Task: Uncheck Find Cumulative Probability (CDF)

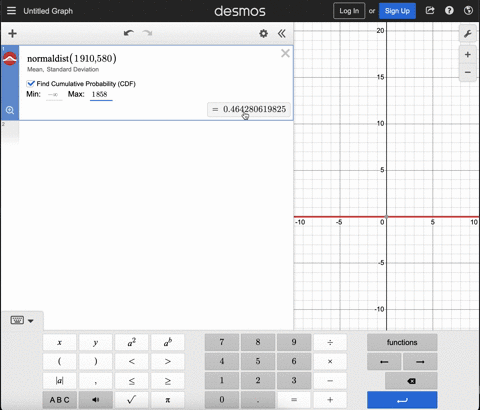Action: click(31, 83)
